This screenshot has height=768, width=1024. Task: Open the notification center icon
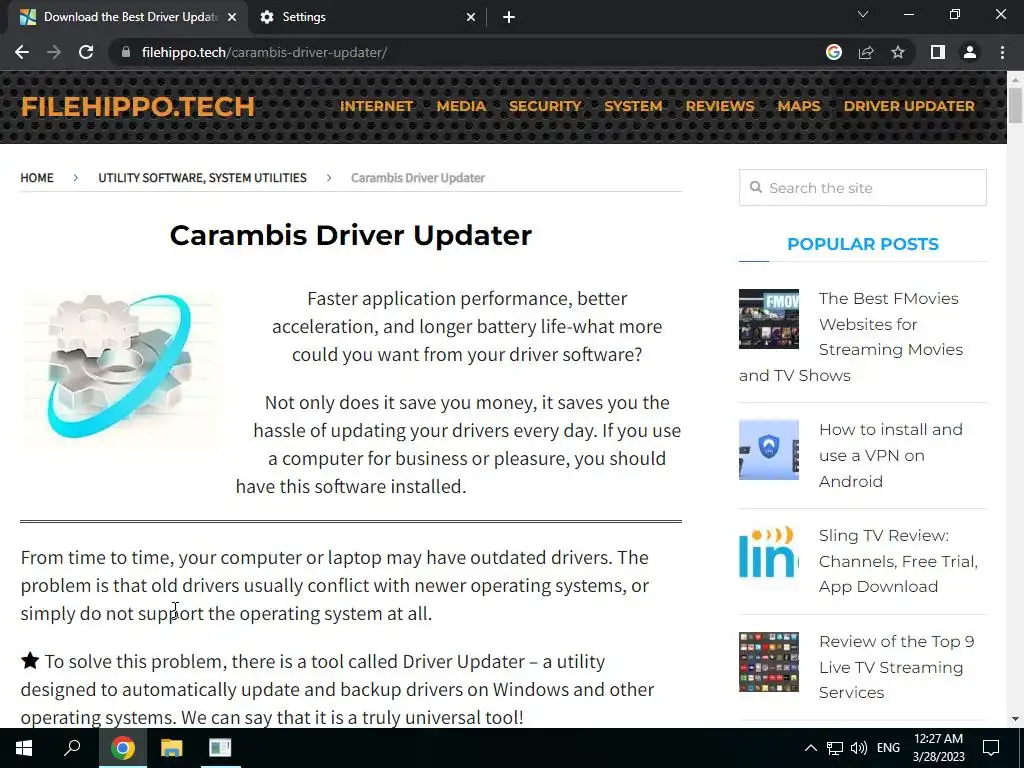tap(991, 748)
